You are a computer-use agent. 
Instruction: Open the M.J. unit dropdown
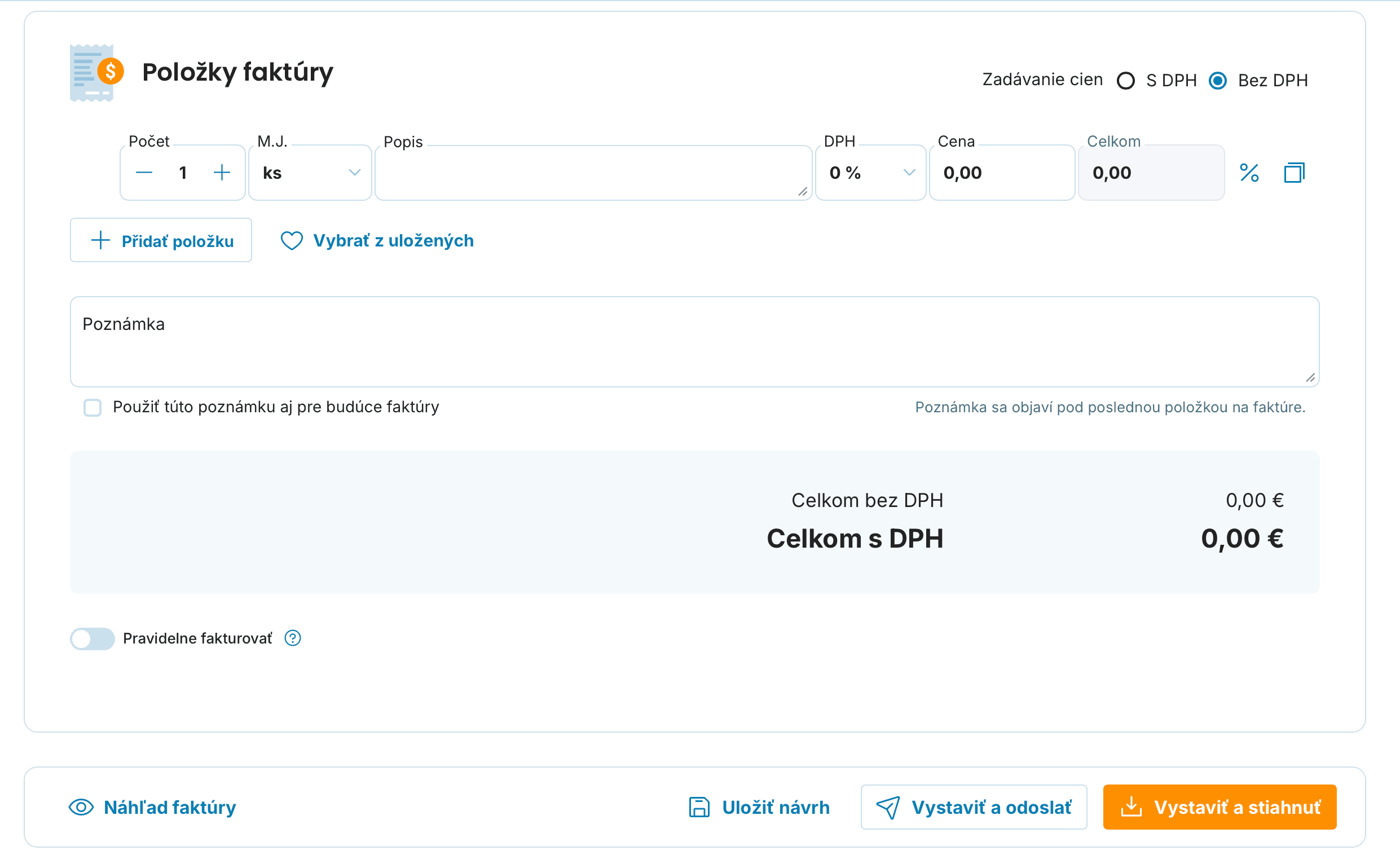click(x=310, y=173)
